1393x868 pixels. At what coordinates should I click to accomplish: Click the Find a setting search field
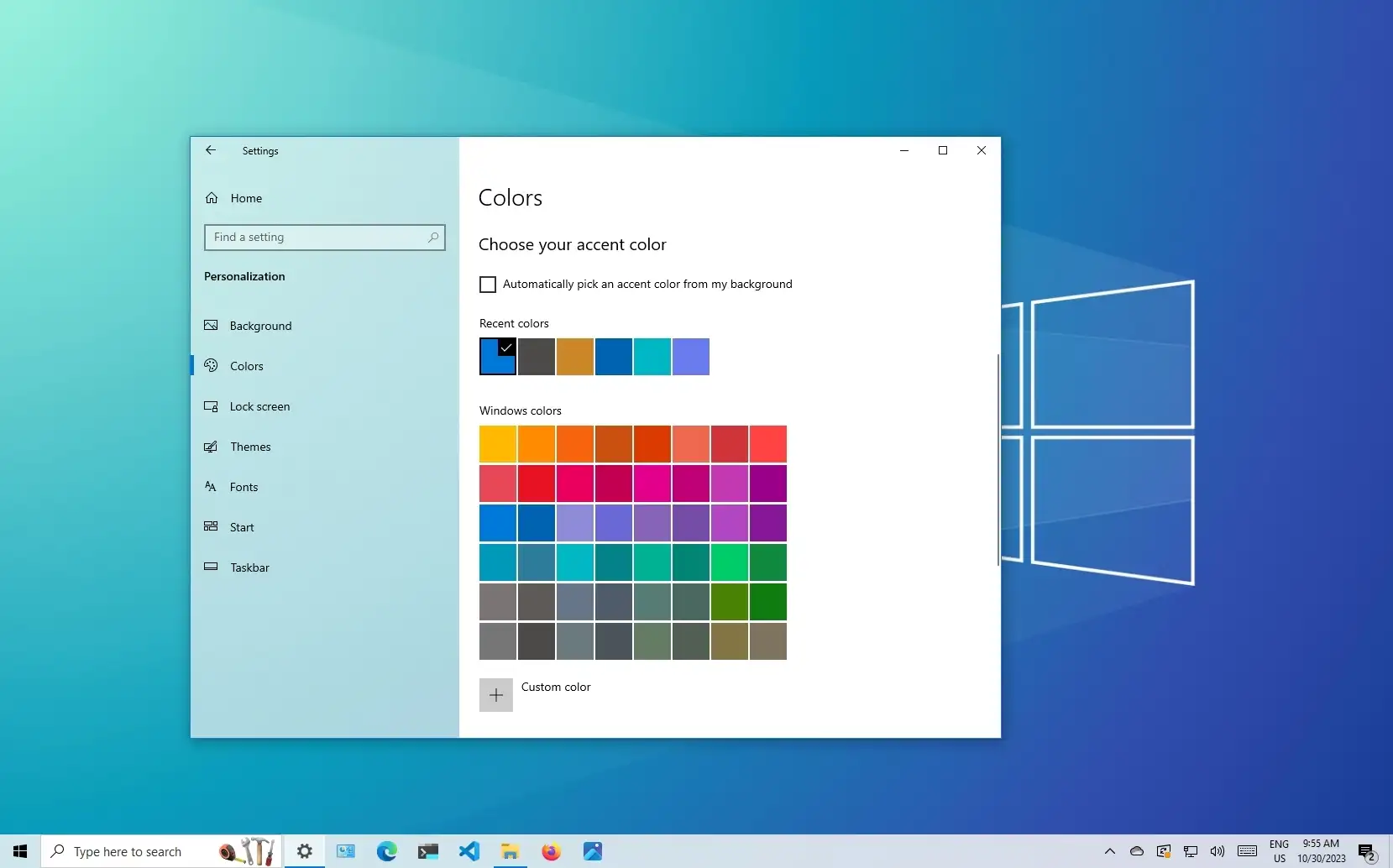coord(325,237)
